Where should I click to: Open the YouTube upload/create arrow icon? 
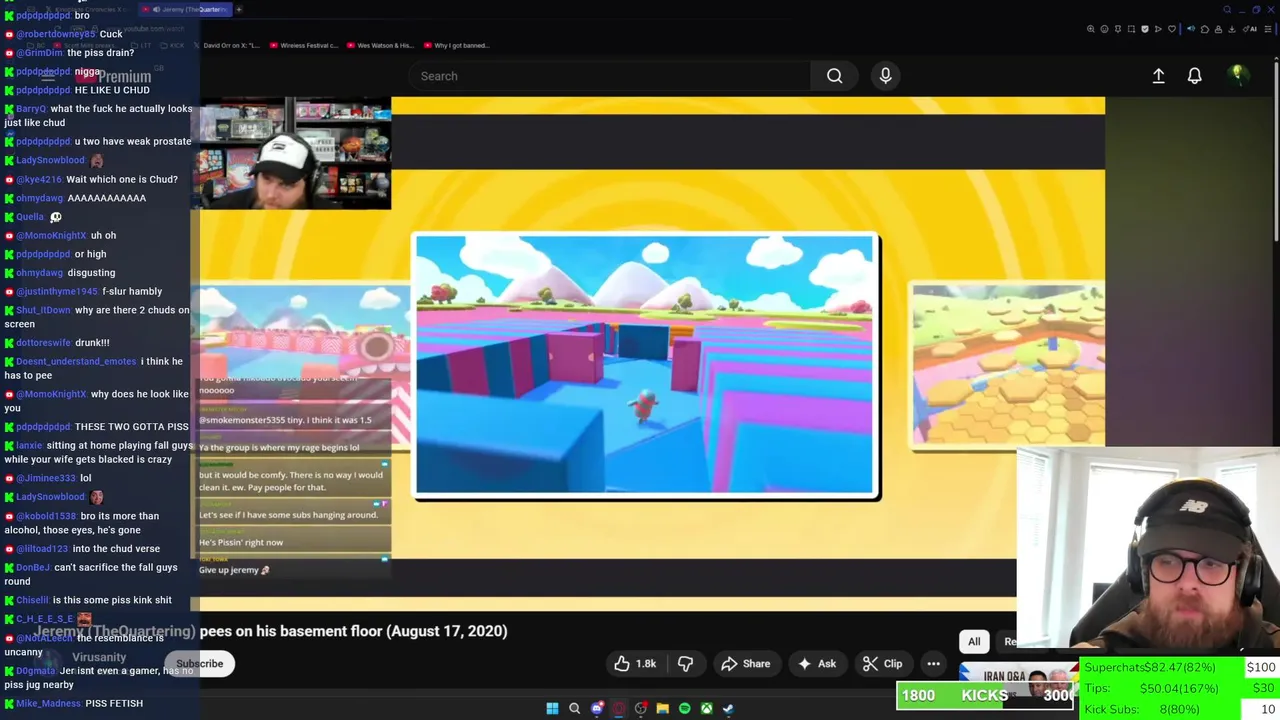click(x=1158, y=76)
